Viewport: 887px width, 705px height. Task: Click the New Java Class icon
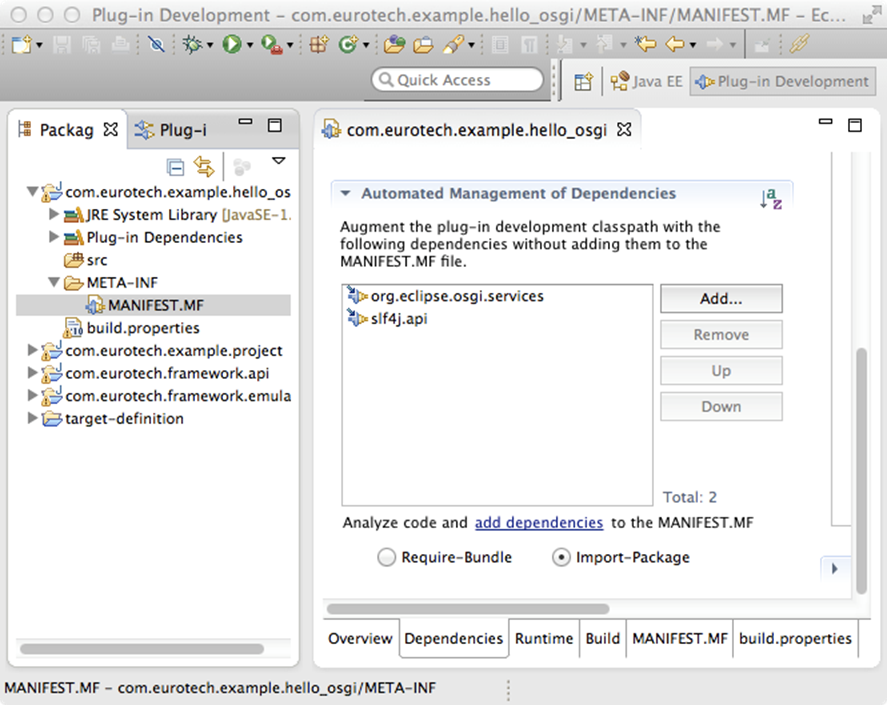(348, 44)
